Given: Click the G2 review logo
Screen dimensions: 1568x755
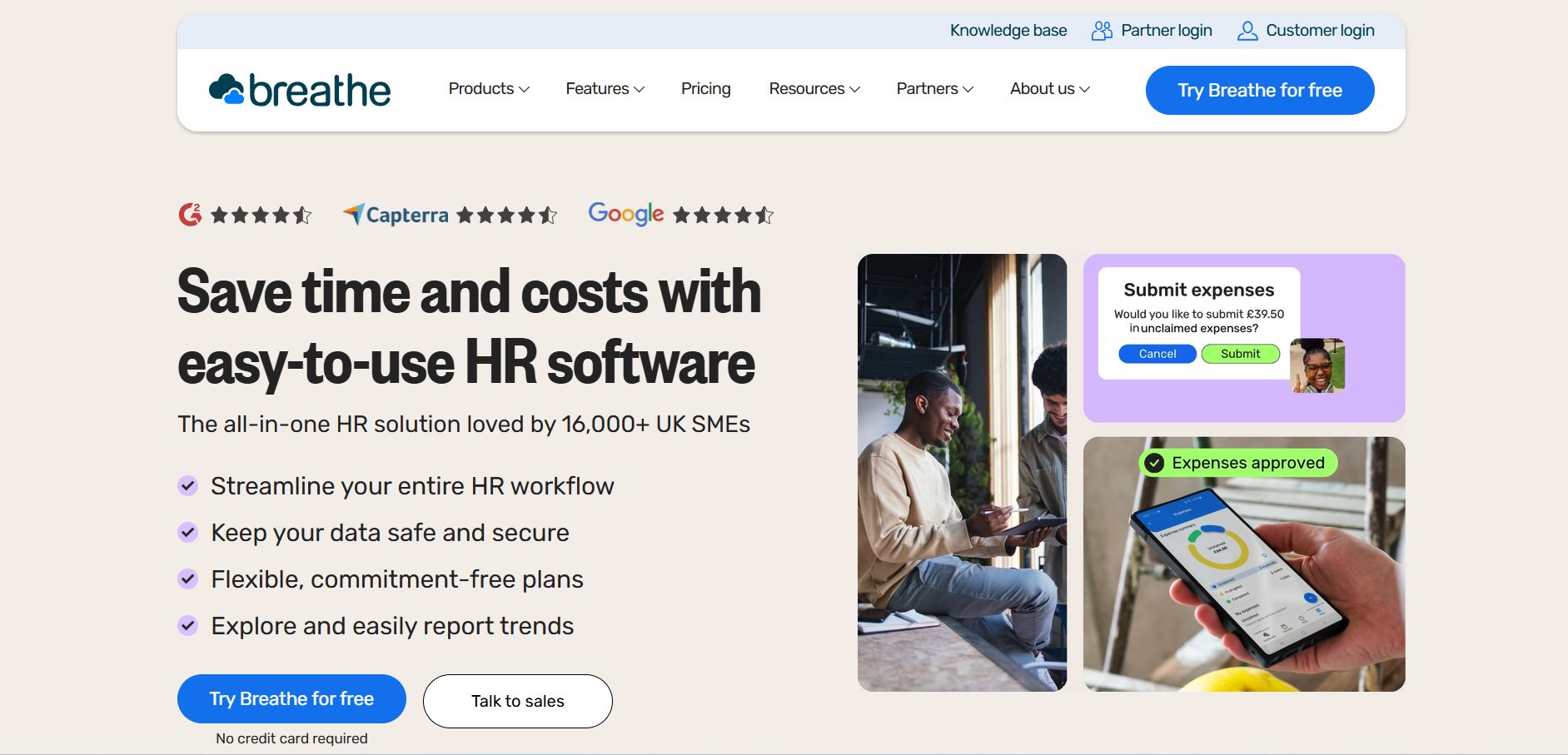Looking at the screenshot, I should tap(190, 215).
